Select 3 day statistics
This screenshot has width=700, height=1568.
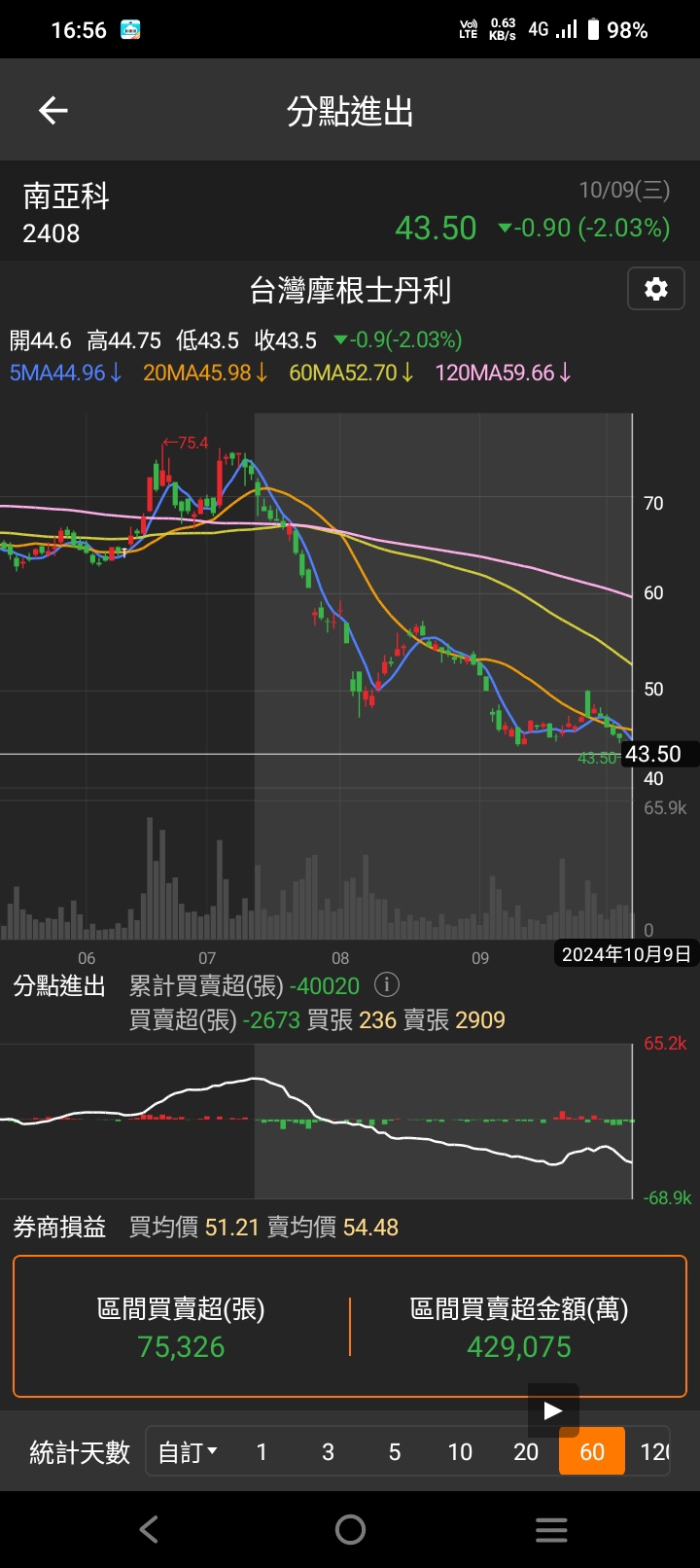coord(328,1452)
